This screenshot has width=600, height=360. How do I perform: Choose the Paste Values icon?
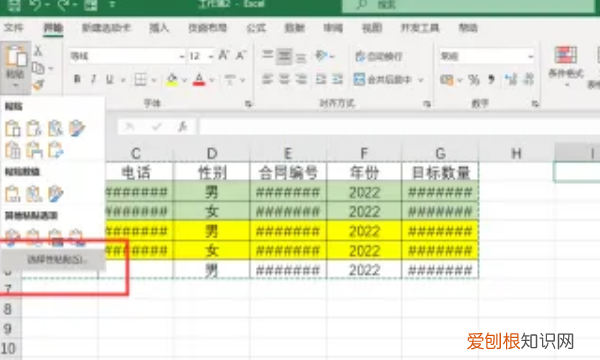[13, 194]
